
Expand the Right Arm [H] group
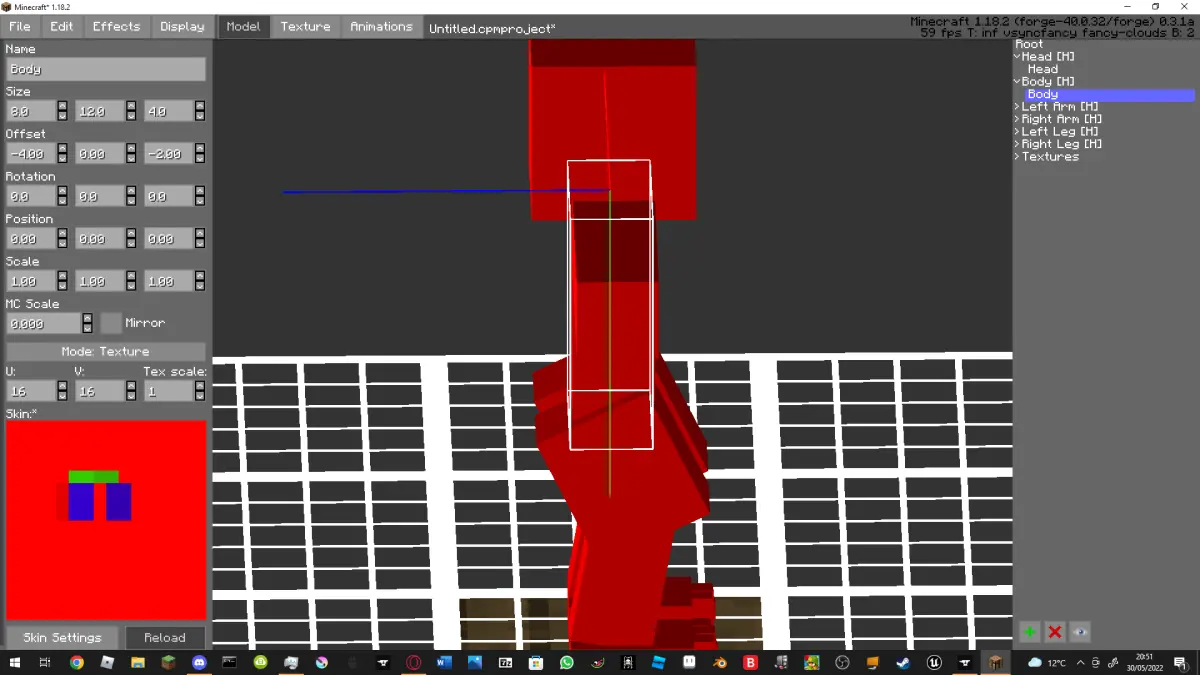coord(1017,119)
